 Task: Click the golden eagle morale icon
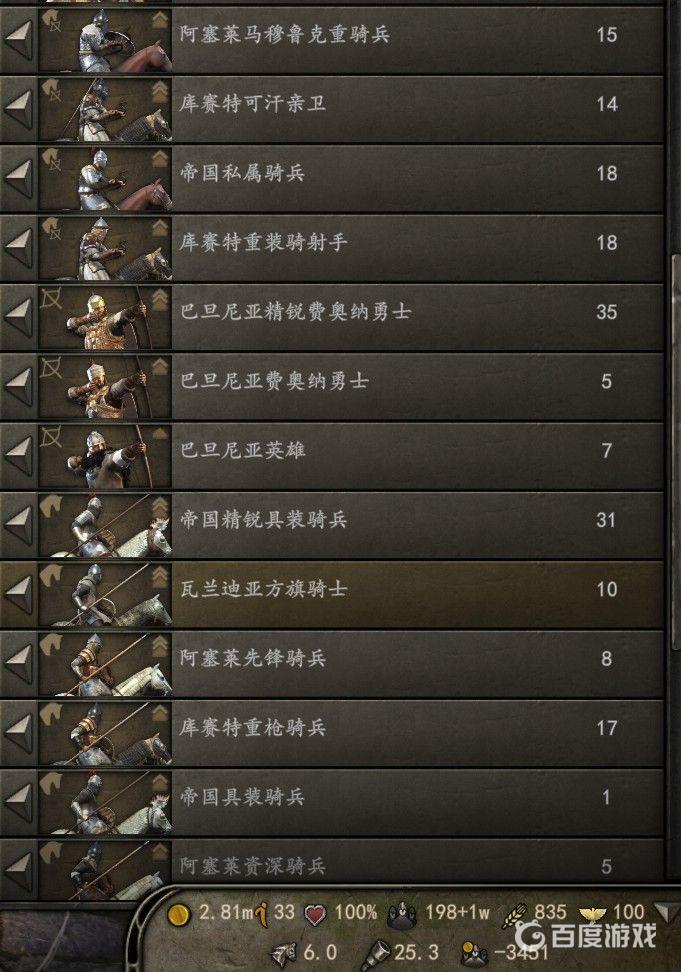[x=592, y=913]
